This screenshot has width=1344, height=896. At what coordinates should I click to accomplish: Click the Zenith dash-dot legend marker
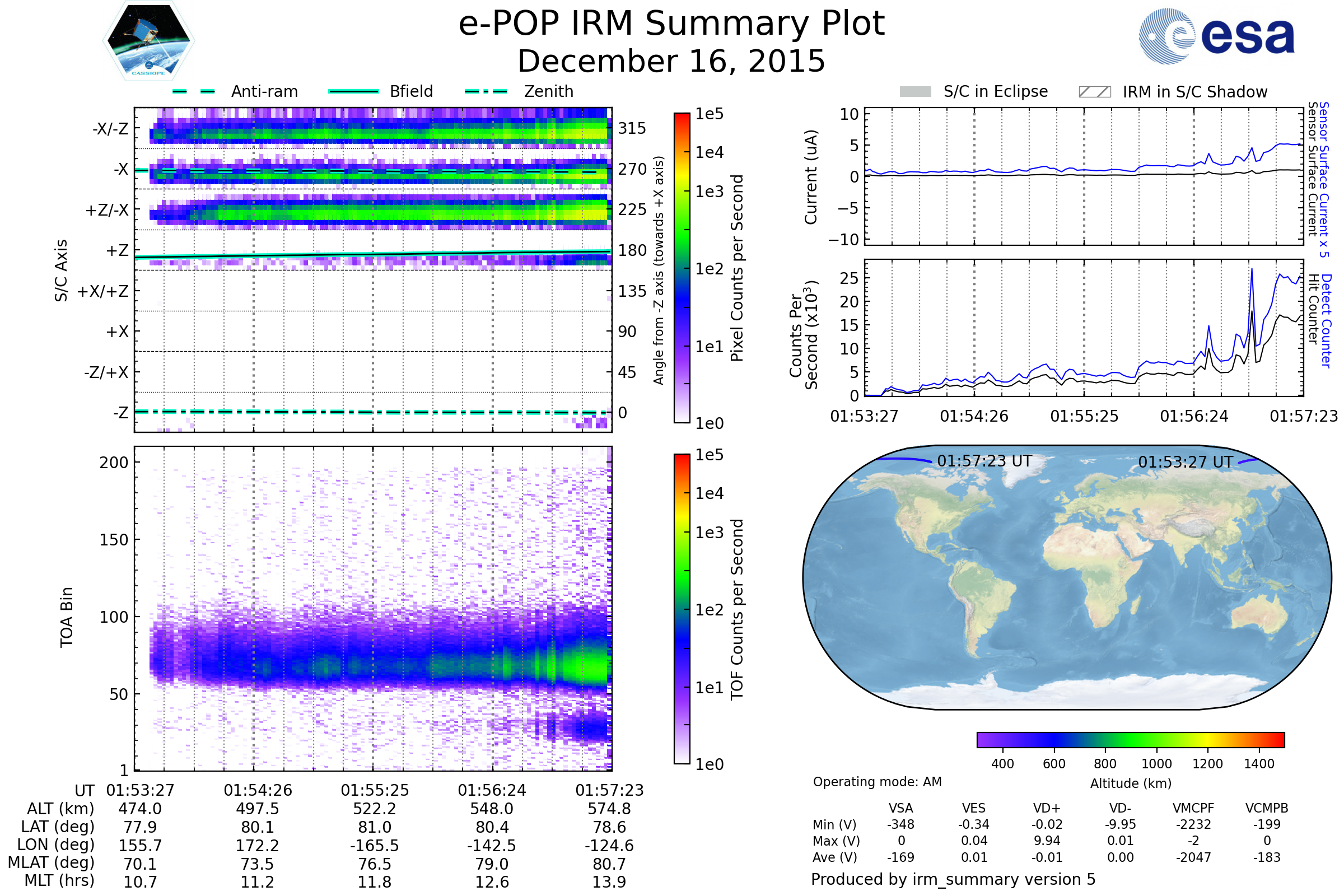(486, 91)
